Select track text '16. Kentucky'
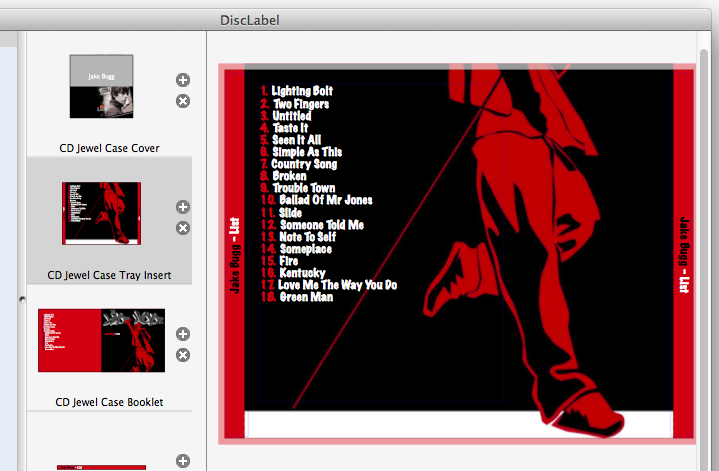This screenshot has height=471, width=719. 293,273
